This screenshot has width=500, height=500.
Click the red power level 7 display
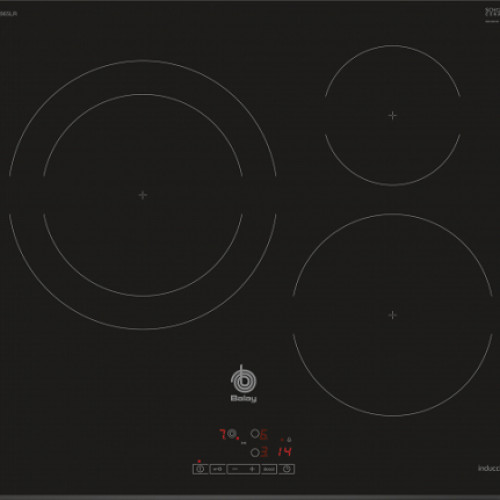tap(223, 434)
